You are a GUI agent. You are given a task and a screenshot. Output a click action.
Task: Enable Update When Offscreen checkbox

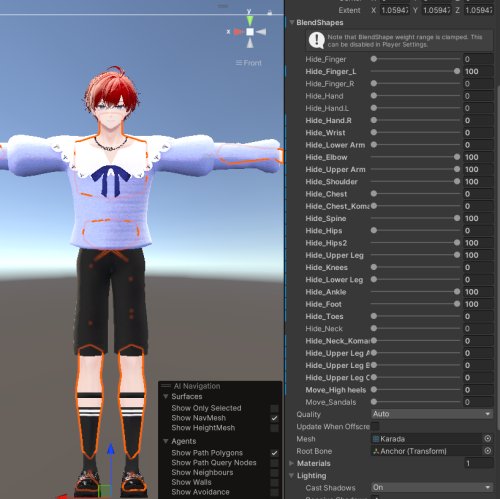[375, 426]
